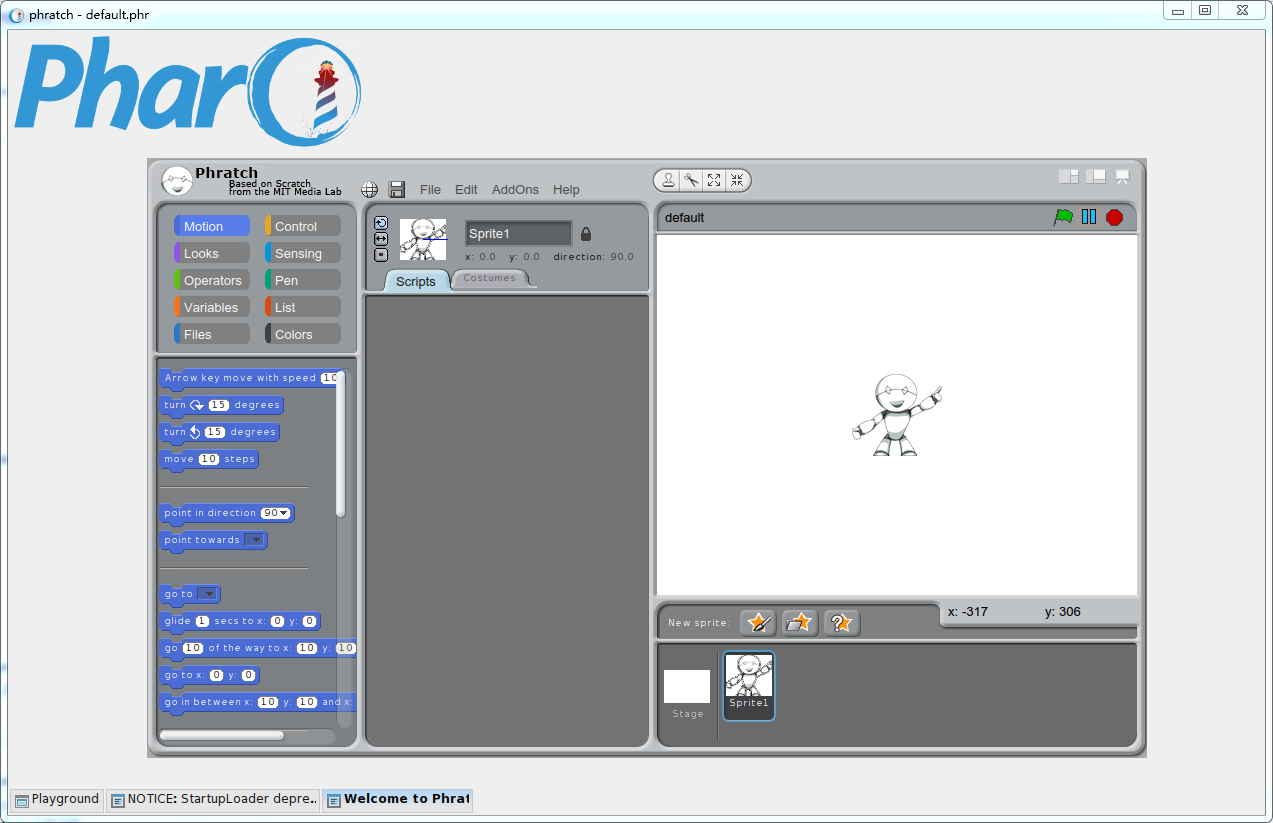This screenshot has height=823, width=1273.
Task: Switch to the Costumes tab
Action: pyautogui.click(x=490, y=278)
